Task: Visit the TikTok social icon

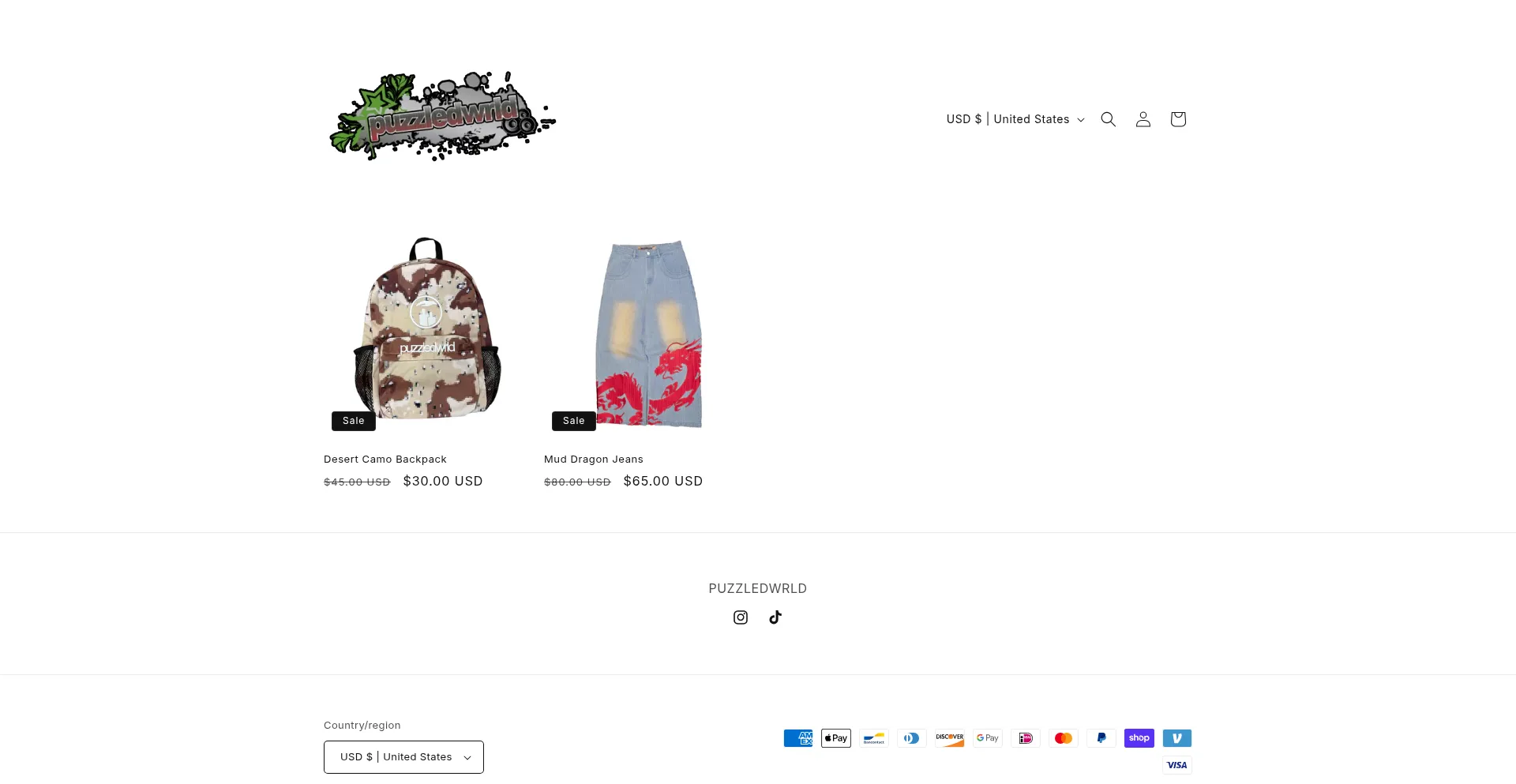Action: [775, 617]
